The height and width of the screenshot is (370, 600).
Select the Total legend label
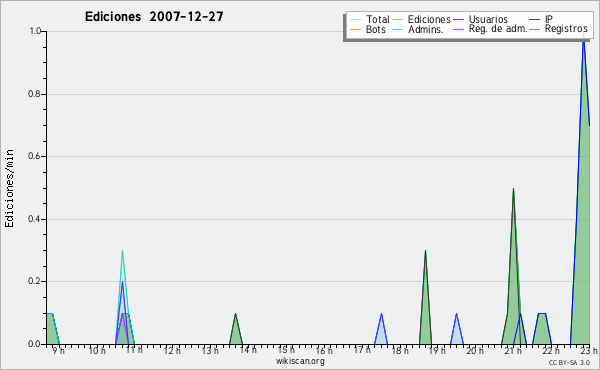point(377,19)
